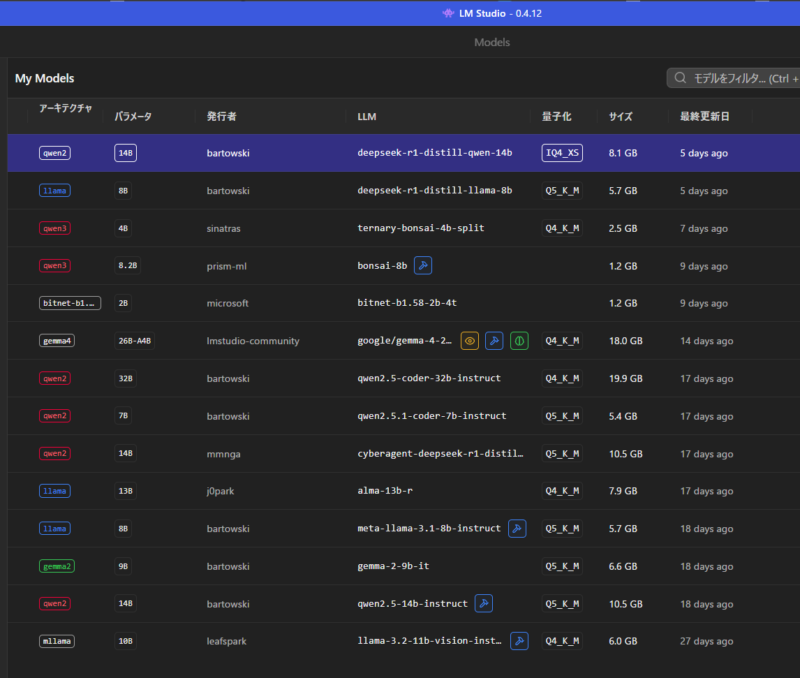Click qwen3 badge on ternary-bonsai row
The height and width of the screenshot is (678, 800).
tap(55, 228)
